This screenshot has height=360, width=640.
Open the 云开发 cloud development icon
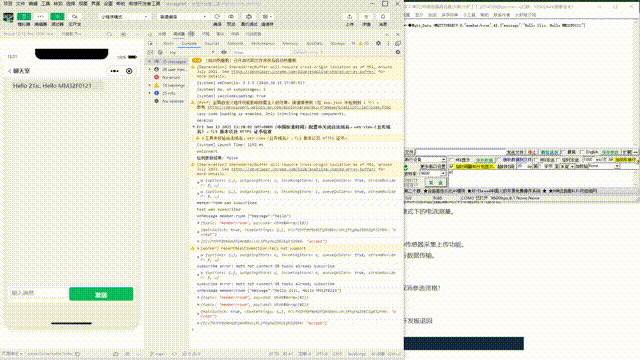click(x=74, y=17)
